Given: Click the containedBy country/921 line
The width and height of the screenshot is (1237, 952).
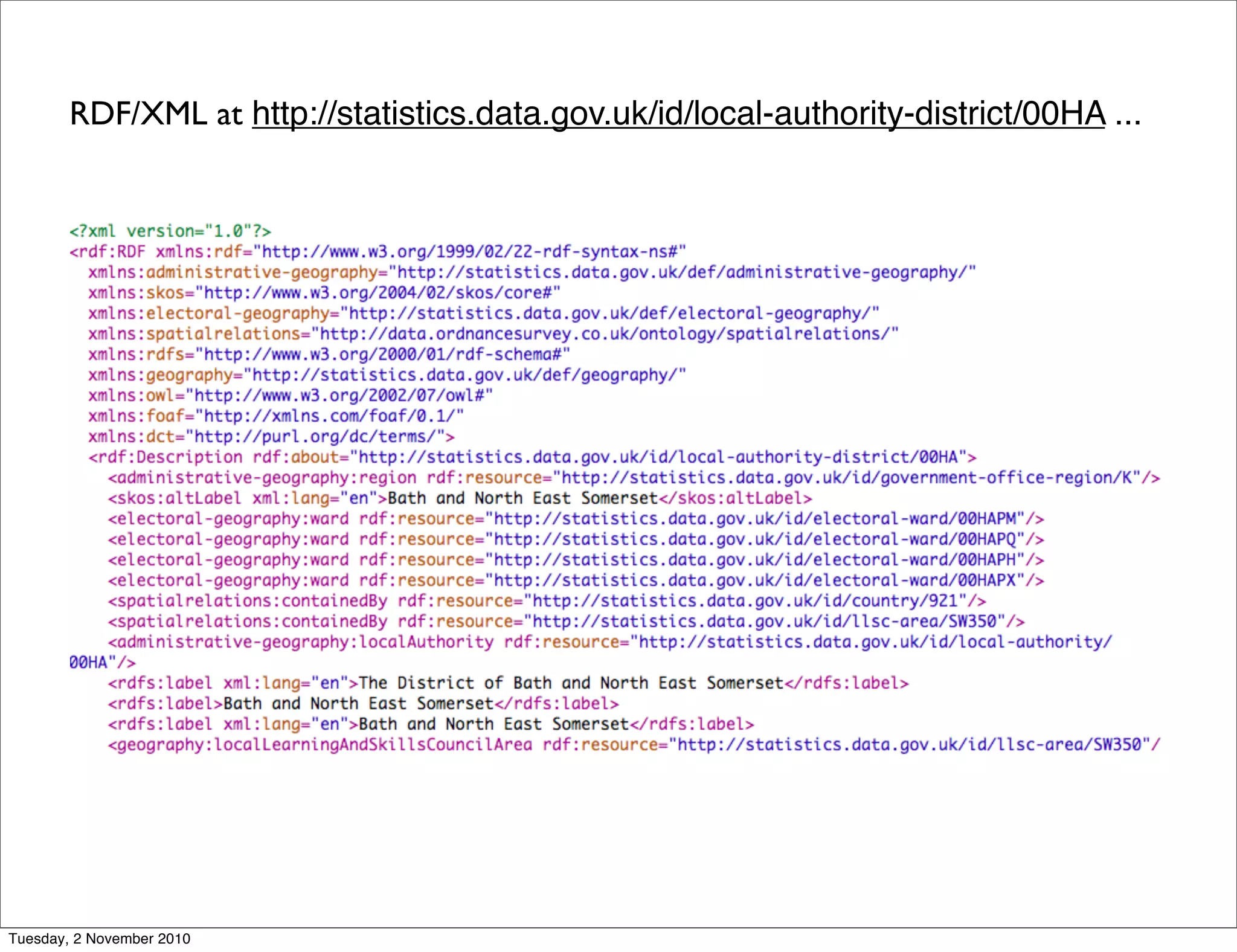Looking at the screenshot, I should point(547,601).
